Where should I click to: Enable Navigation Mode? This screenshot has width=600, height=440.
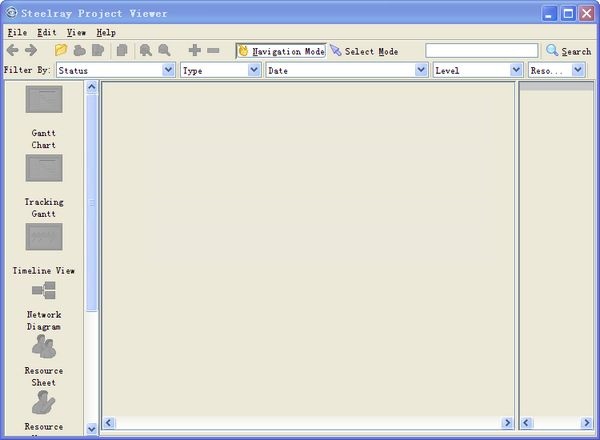click(x=281, y=51)
